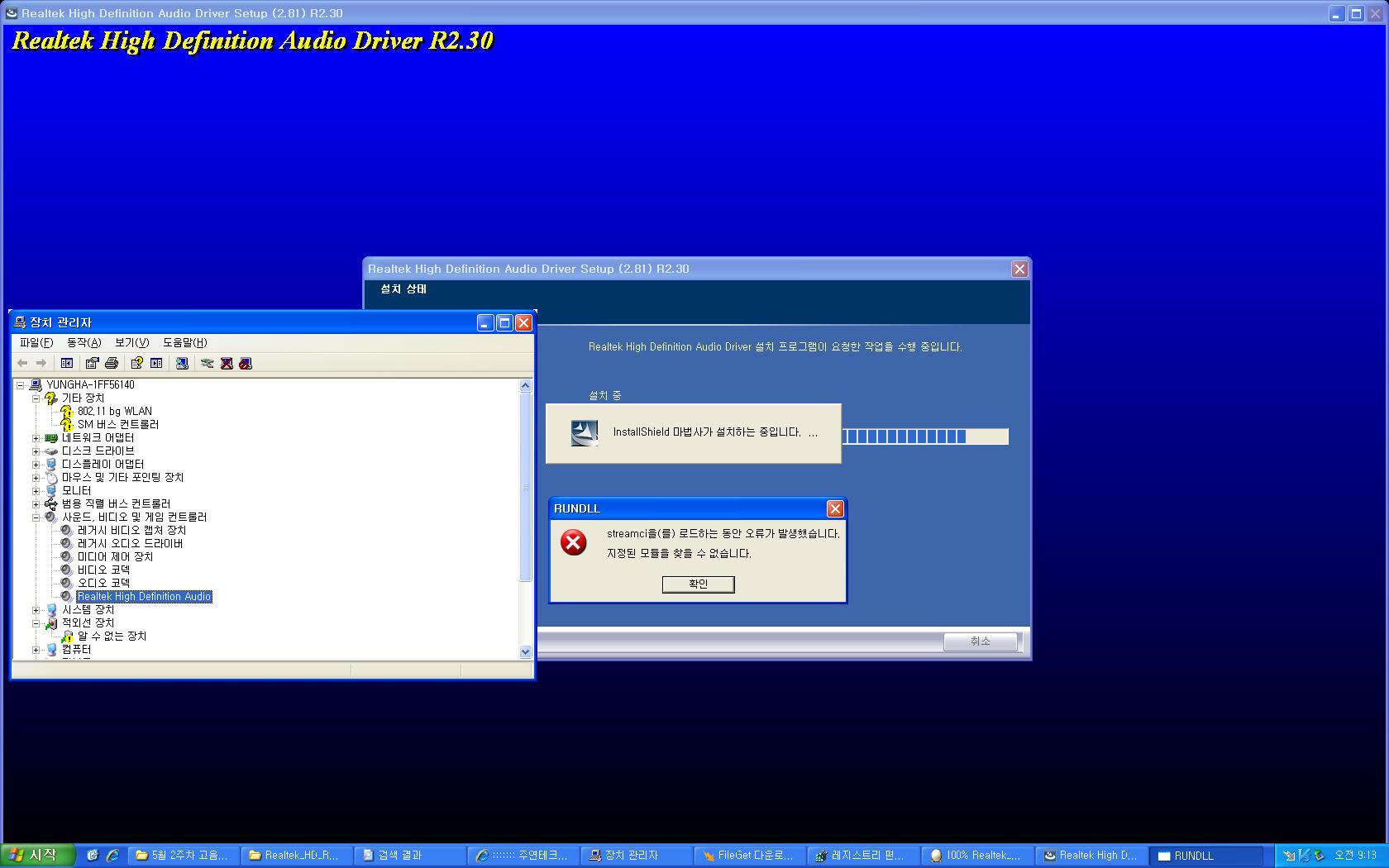
Task: Click 확인 button in RUNDLL error dialog
Action: coord(698,584)
